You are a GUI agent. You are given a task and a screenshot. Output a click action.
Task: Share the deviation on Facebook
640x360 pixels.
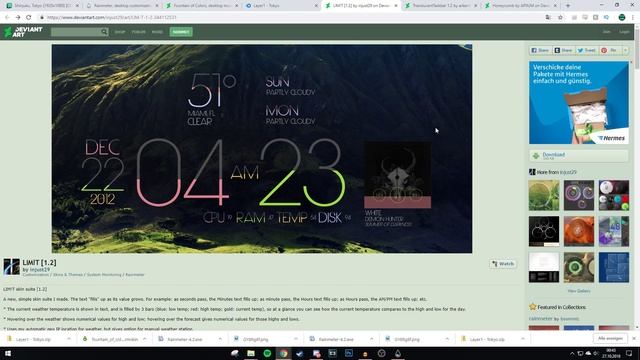(540, 50)
